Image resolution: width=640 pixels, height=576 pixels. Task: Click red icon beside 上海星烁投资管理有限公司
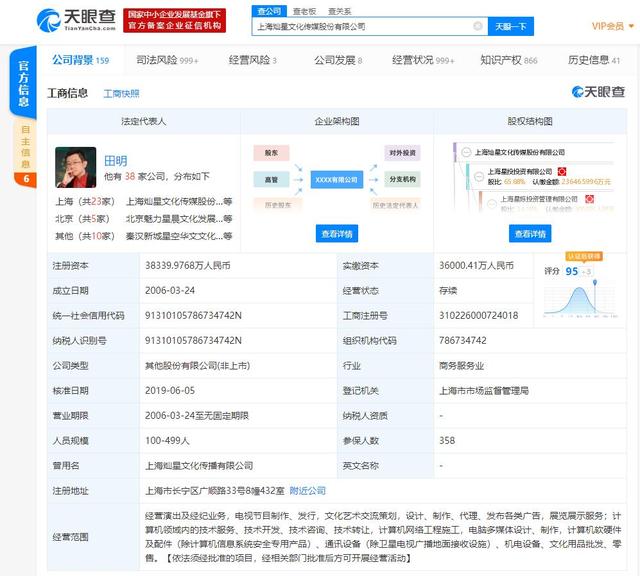589,199
